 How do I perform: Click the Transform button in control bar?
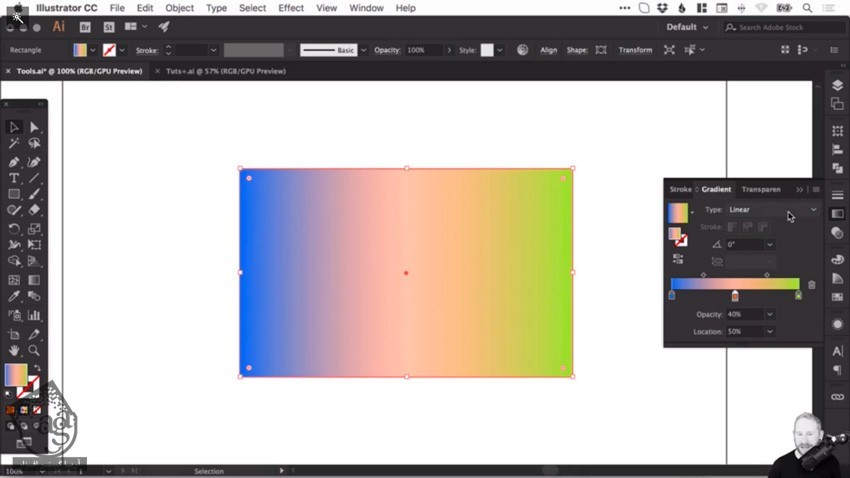pyautogui.click(x=635, y=50)
